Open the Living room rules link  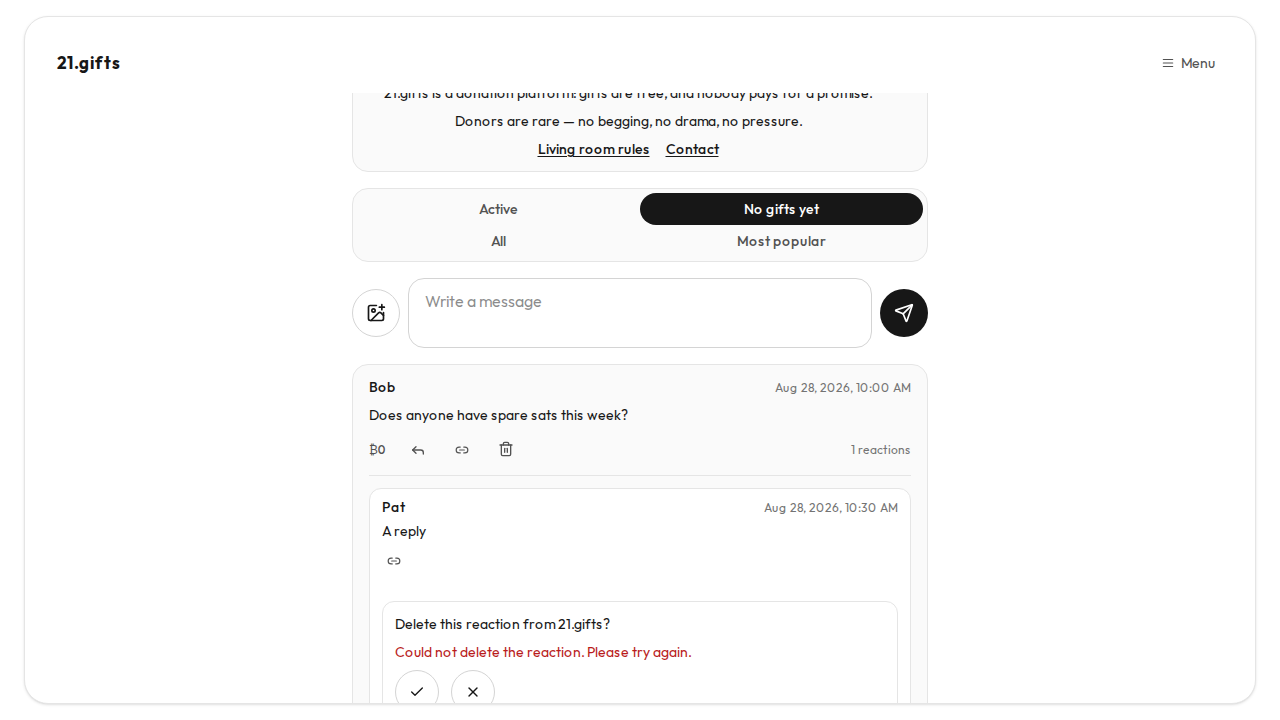tap(594, 149)
